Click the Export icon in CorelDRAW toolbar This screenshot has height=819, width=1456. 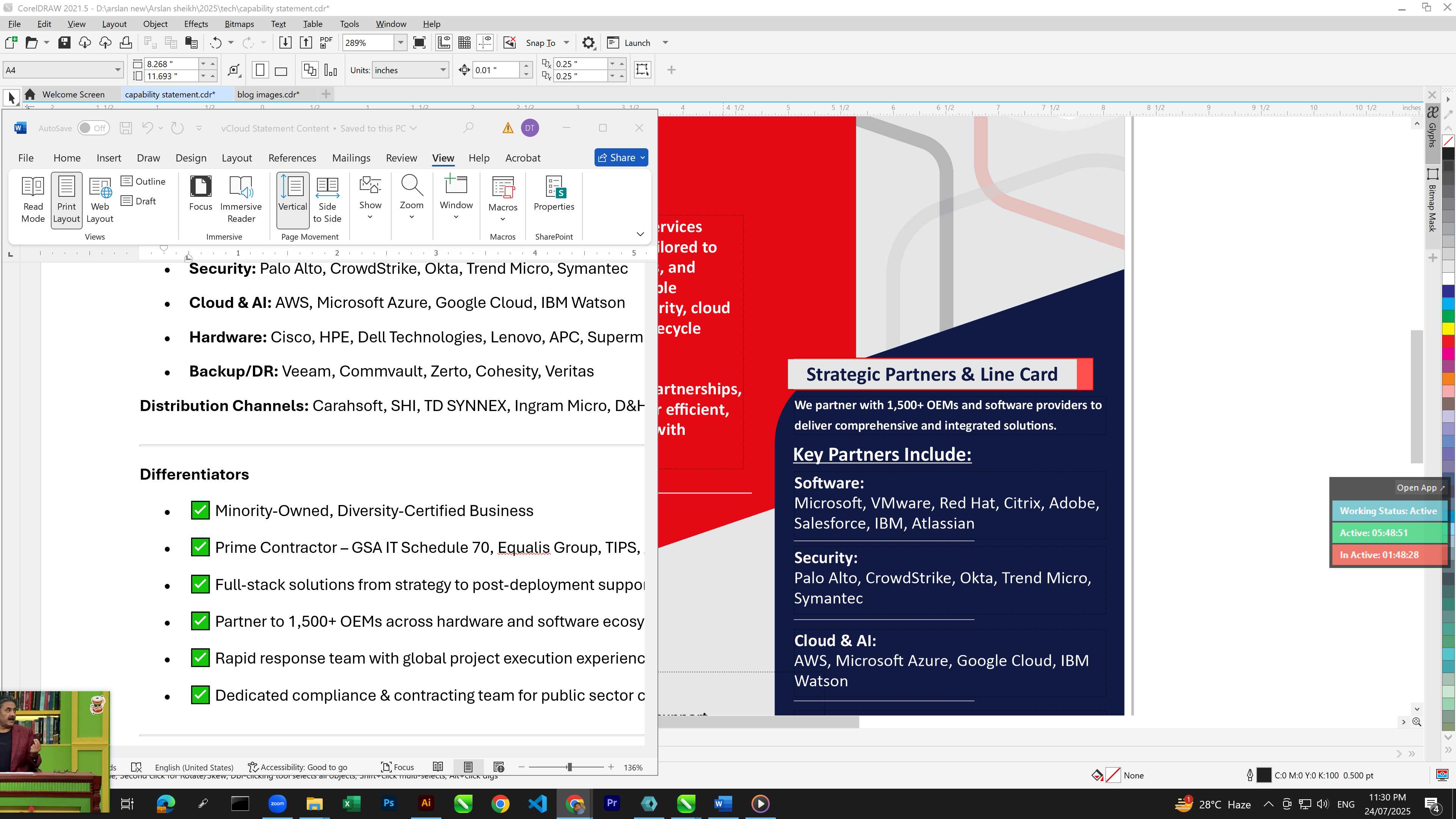[306, 43]
